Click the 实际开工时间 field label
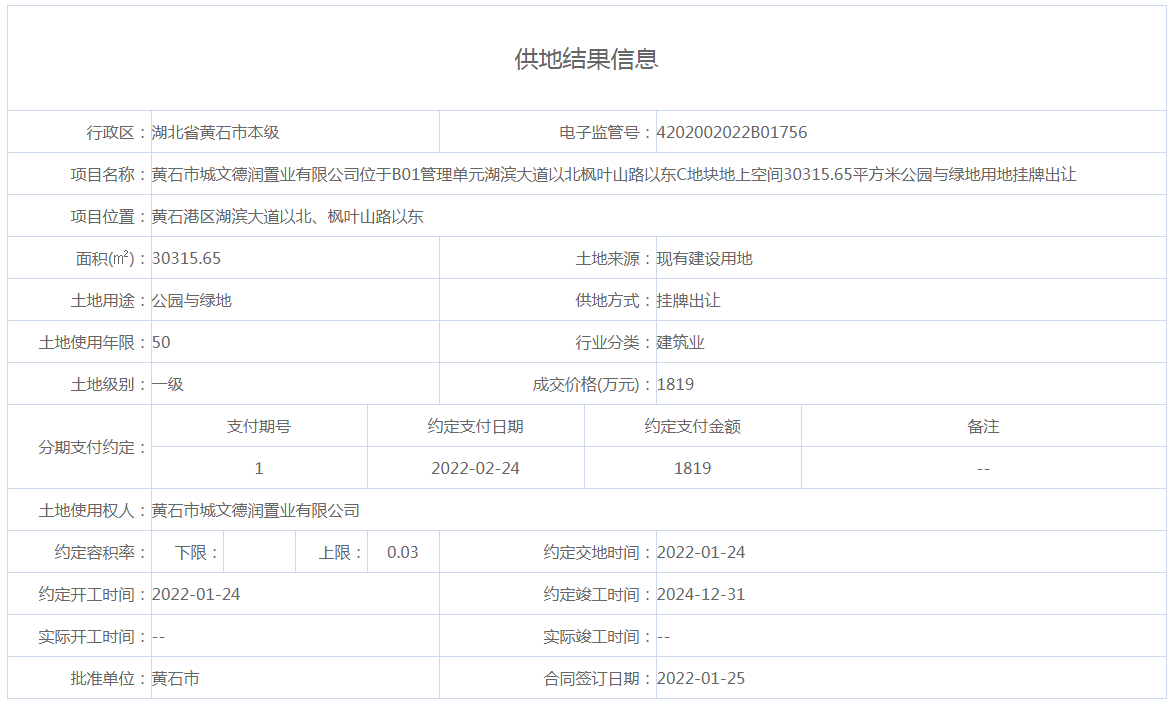Viewport: 1173px width, 704px height. (94, 637)
